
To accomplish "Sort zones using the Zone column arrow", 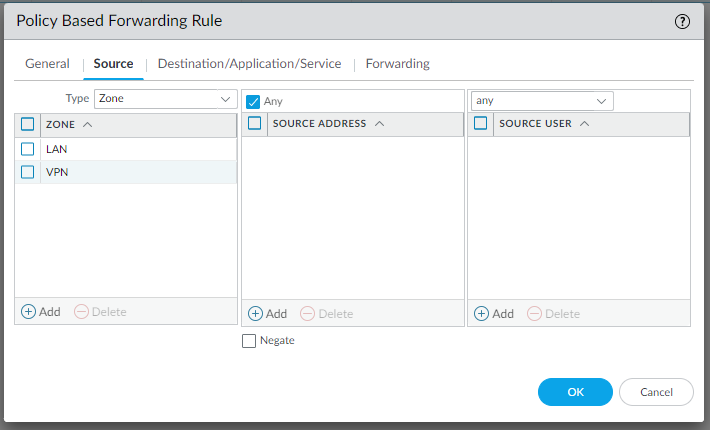I will click(88, 124).
